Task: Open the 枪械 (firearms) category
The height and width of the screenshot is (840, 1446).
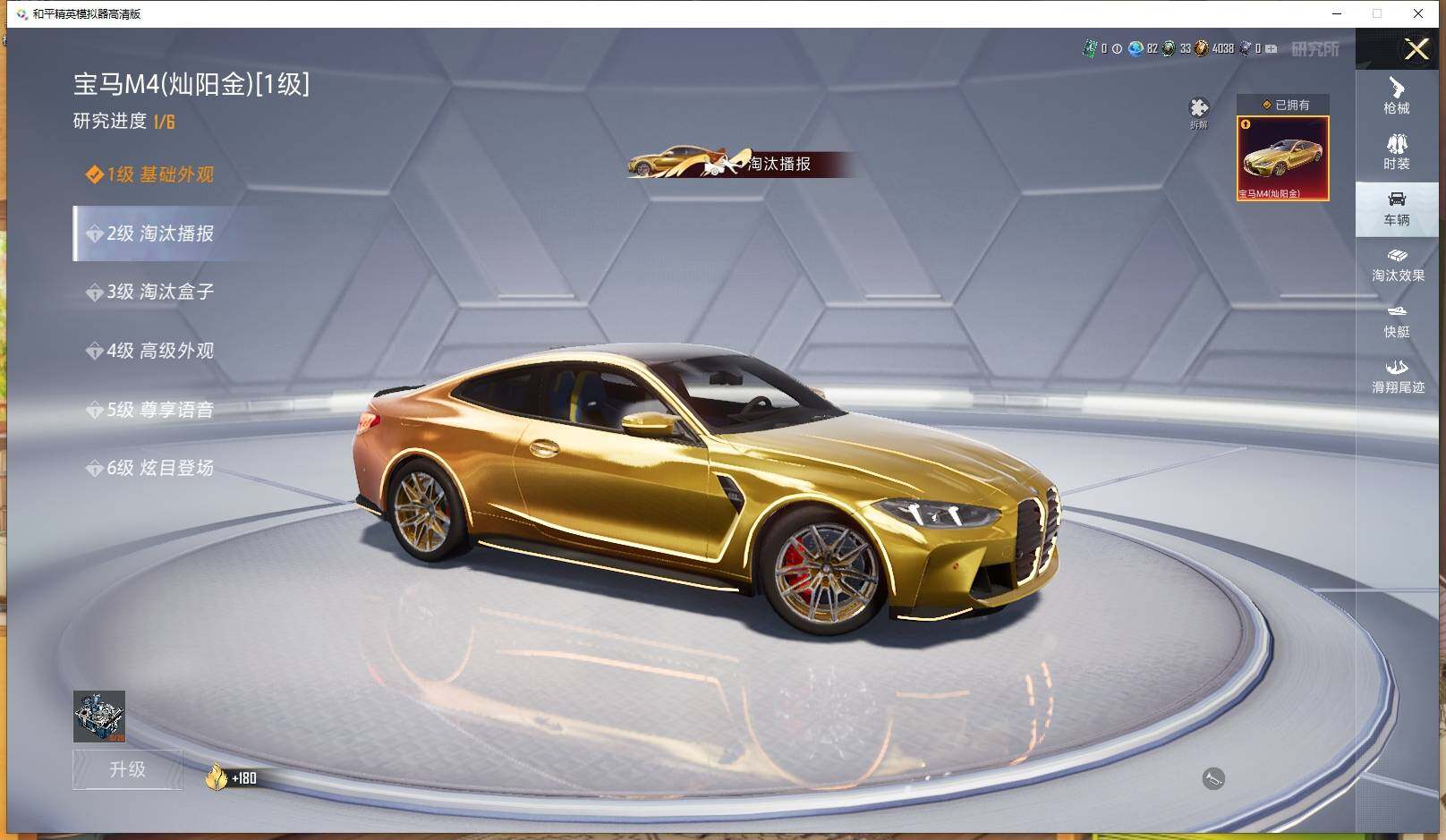Action: 1396,97
